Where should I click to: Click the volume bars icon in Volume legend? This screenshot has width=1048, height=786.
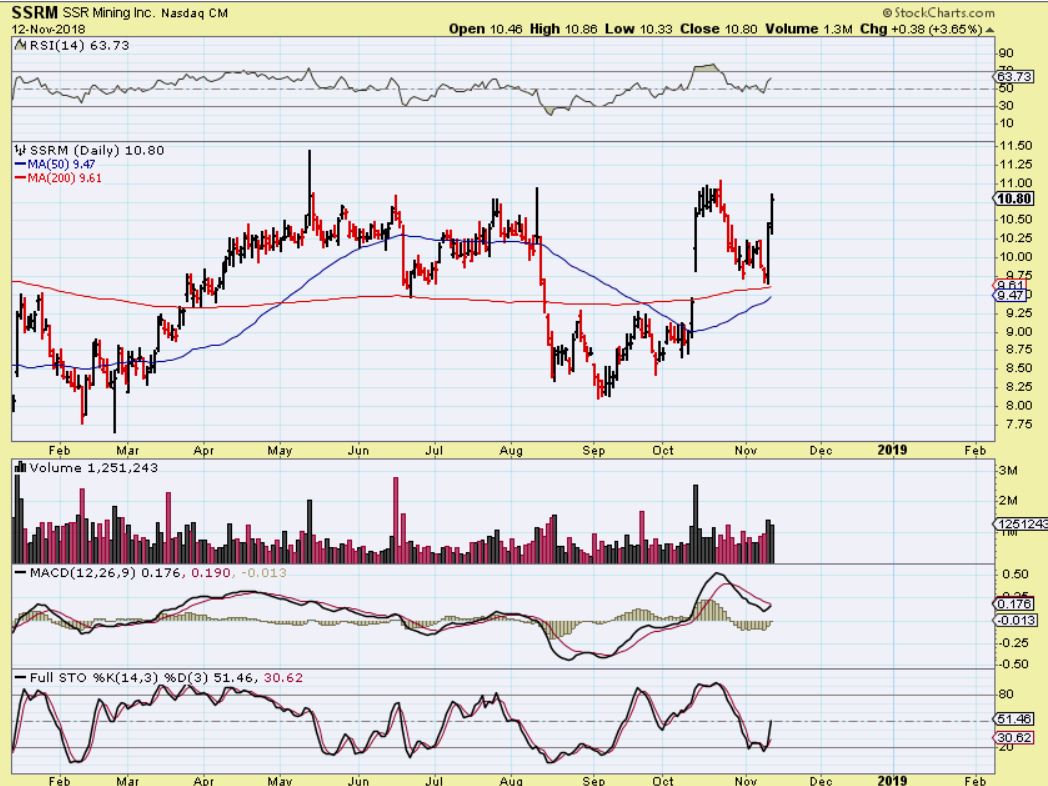(20, 467)
